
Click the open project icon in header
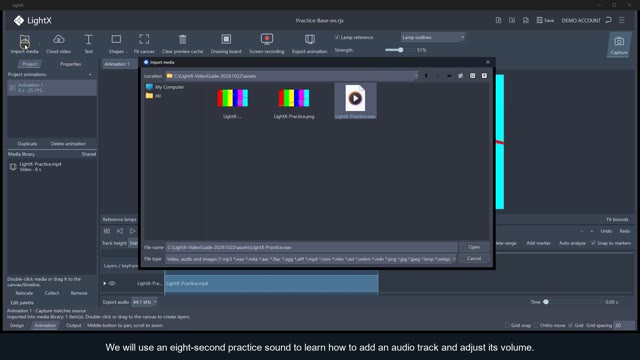click(x=512, y=20)
